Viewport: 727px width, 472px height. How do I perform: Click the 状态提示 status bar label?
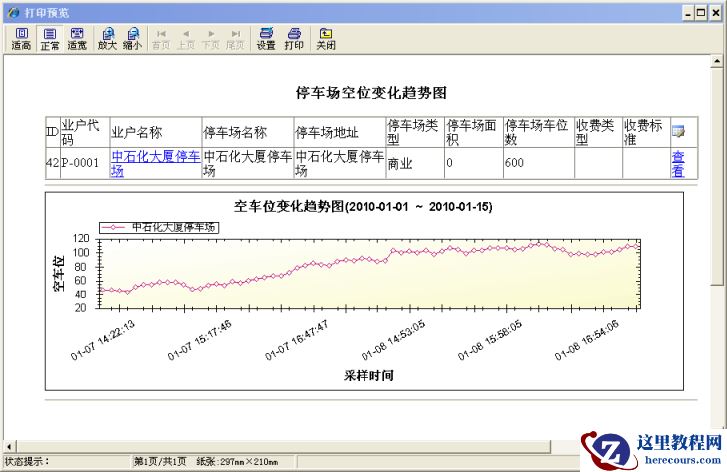click(x=26, y=461)
